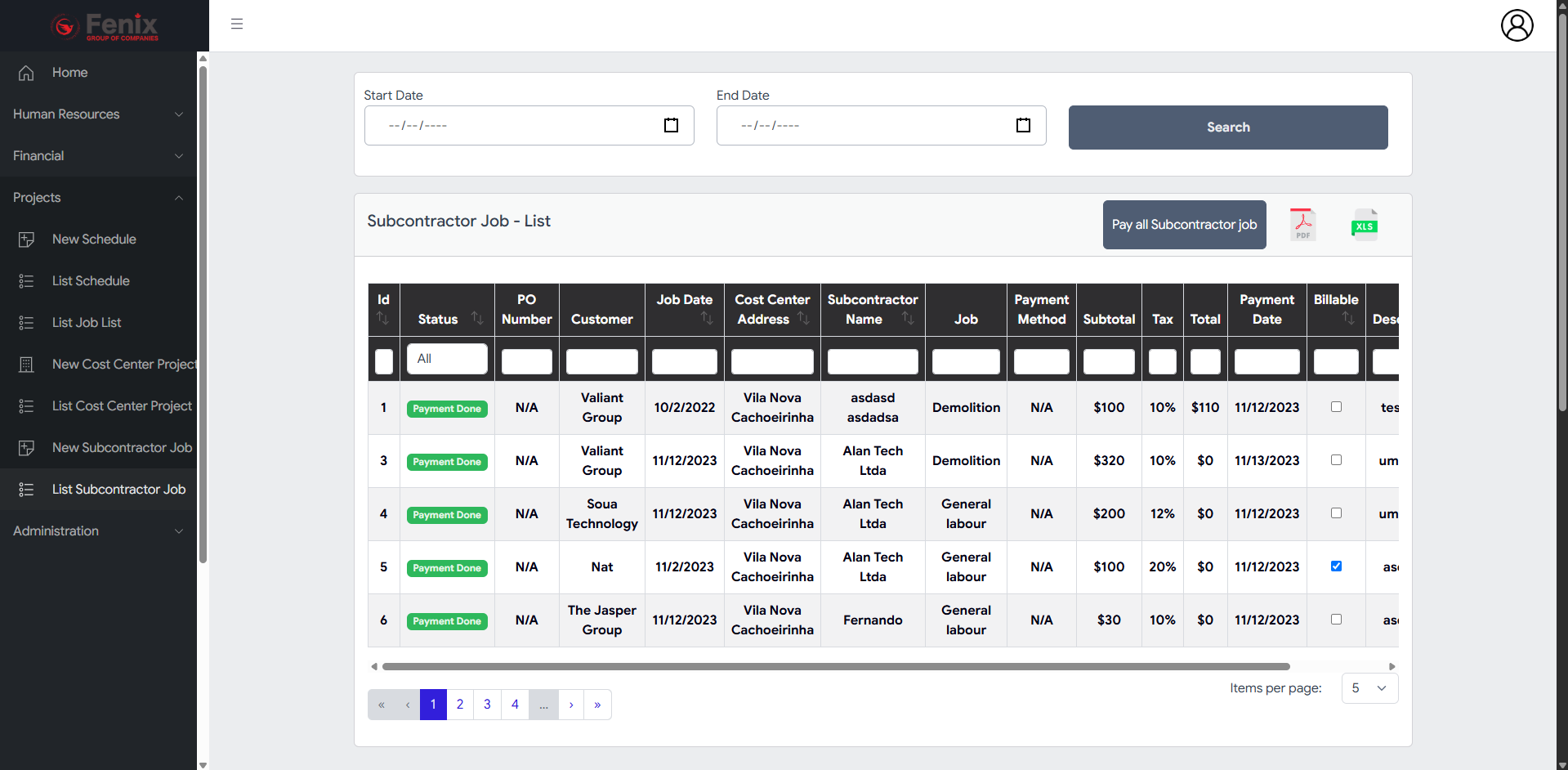Image resolution: width=1568 pixels, height=770 pixels.
Task: Click horizontal table scrollbar
Action: coord(835,667)
